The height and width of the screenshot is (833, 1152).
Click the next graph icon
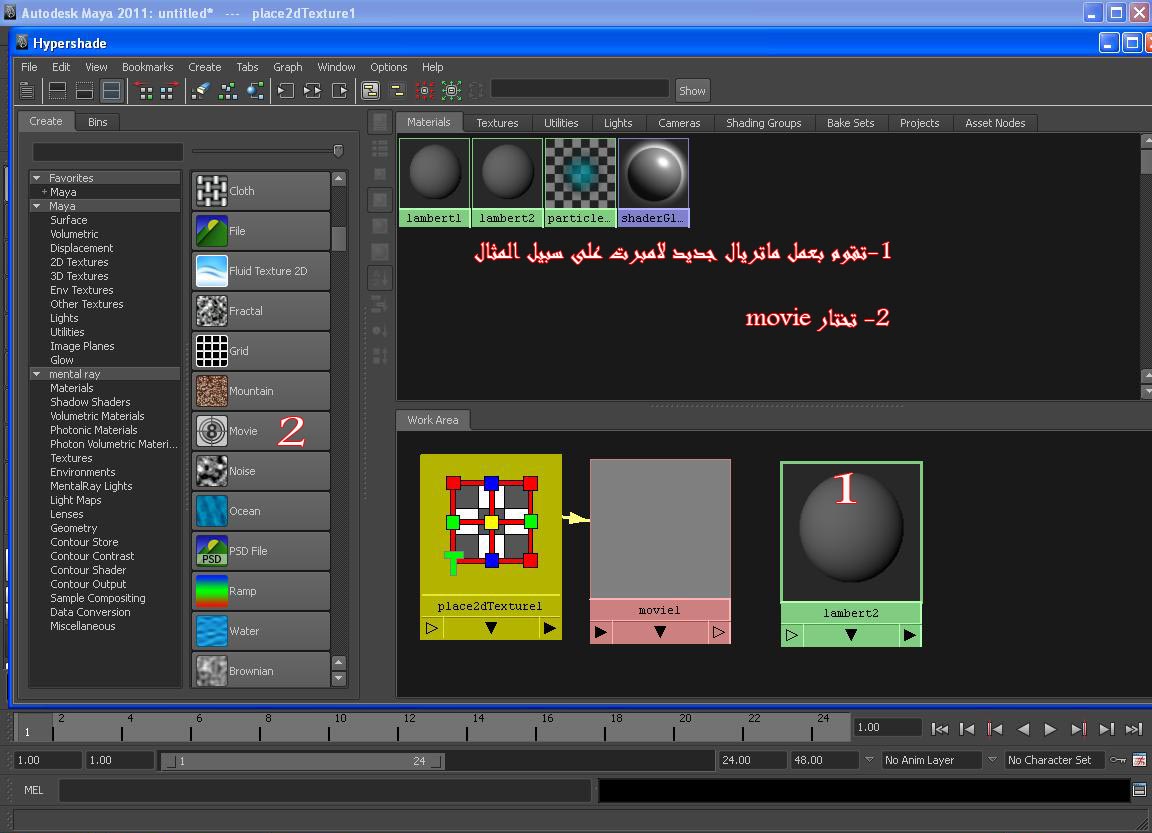tap(170, 91)
